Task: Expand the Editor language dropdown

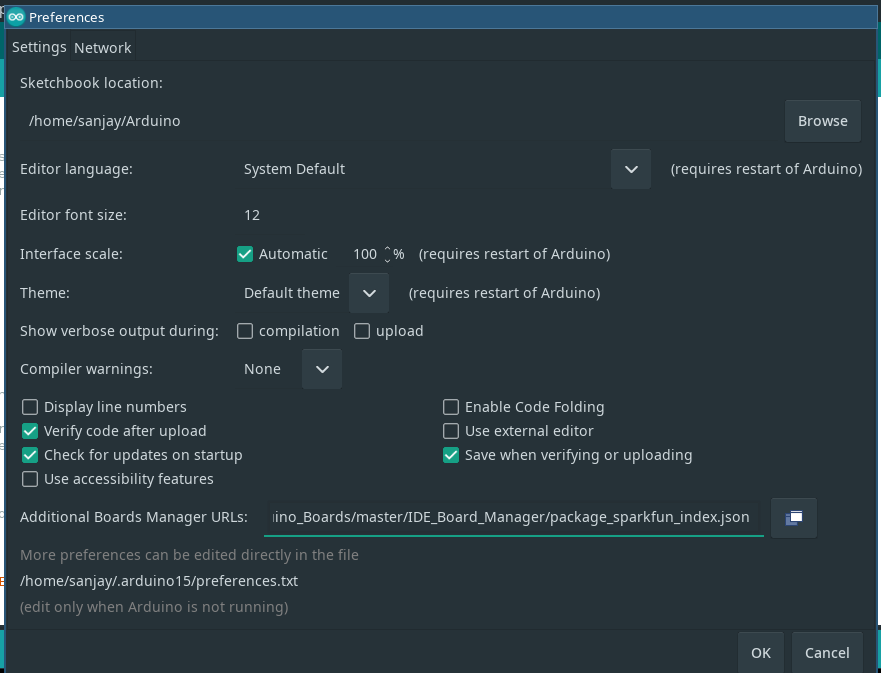Action: click(x=631, y=169)
